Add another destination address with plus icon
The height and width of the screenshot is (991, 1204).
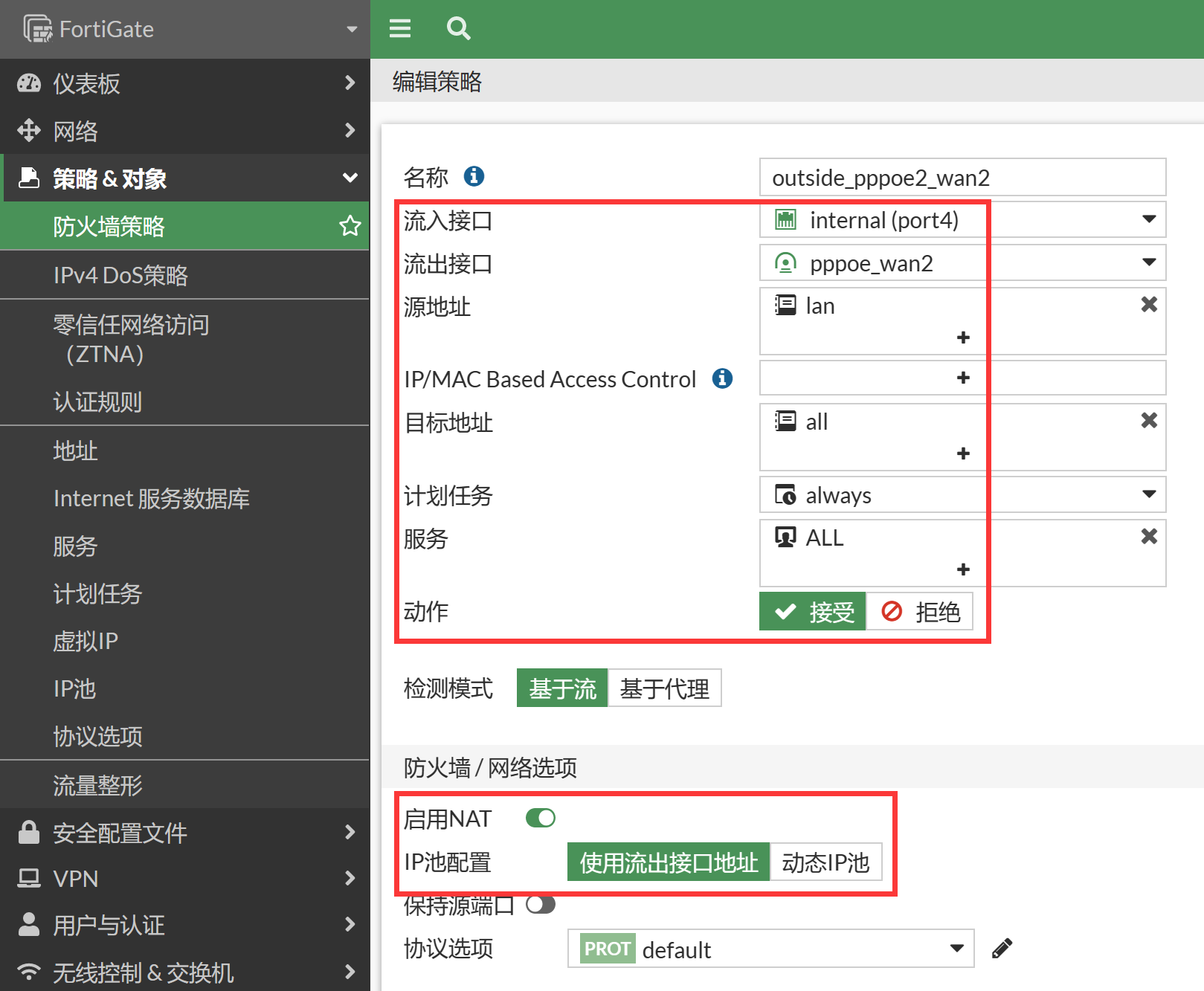(963, 453)
